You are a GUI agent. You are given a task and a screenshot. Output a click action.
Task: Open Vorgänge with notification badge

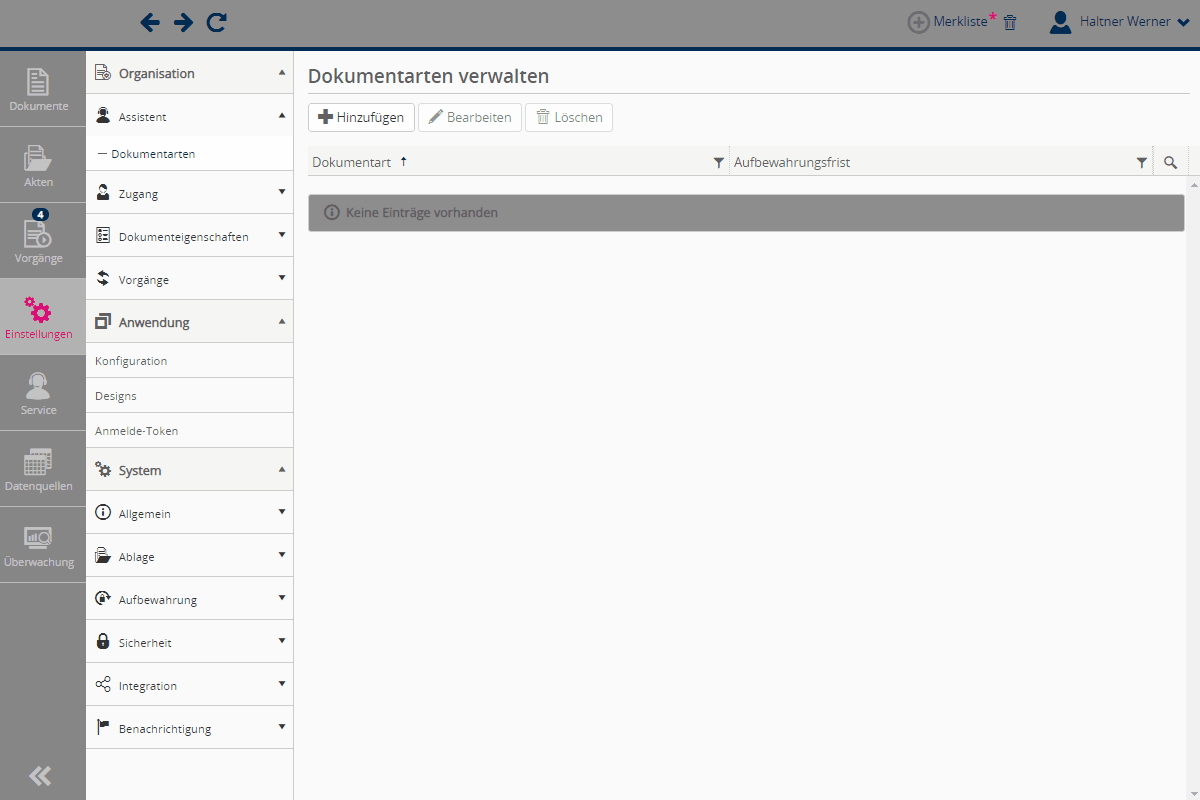tap(39, 241)
